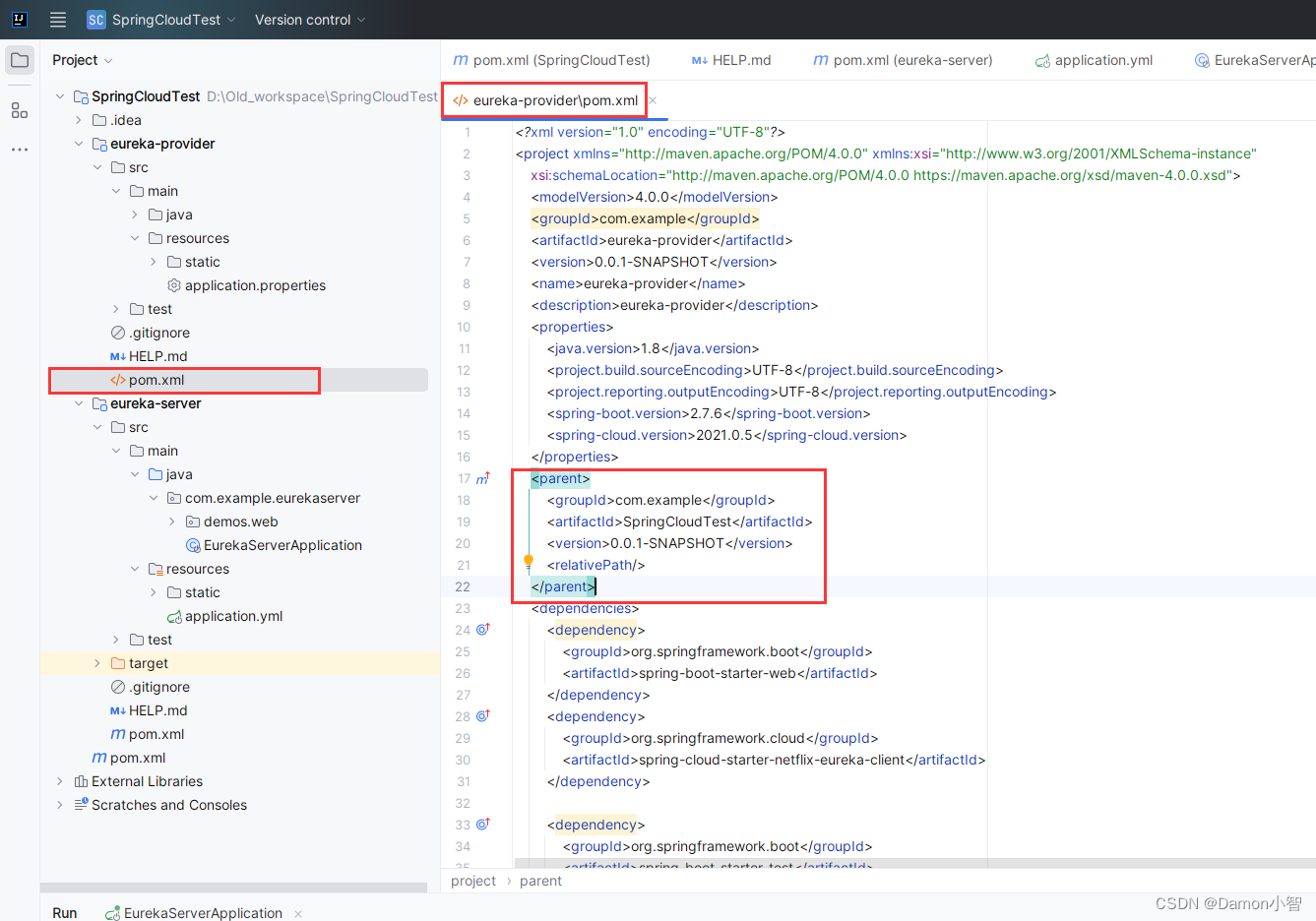
Task: Switch to HELP.md editor tab
Action: 731,60
